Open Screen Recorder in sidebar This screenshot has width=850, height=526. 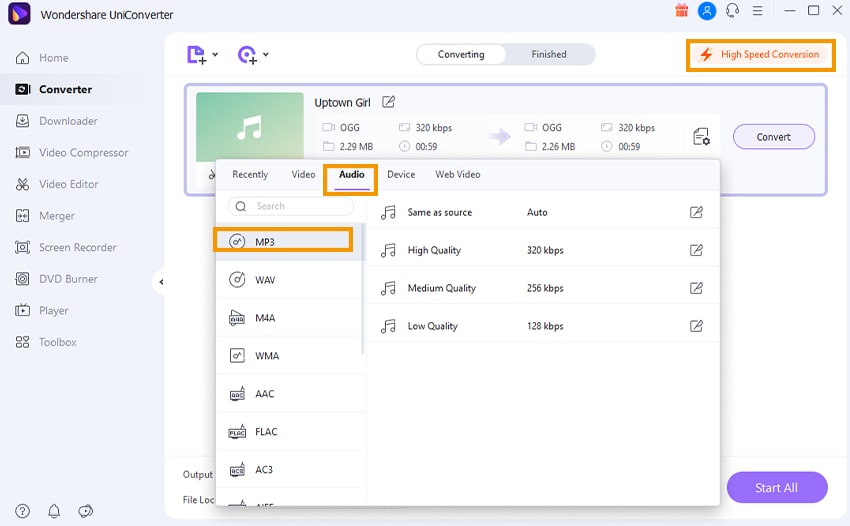point(66,247)
